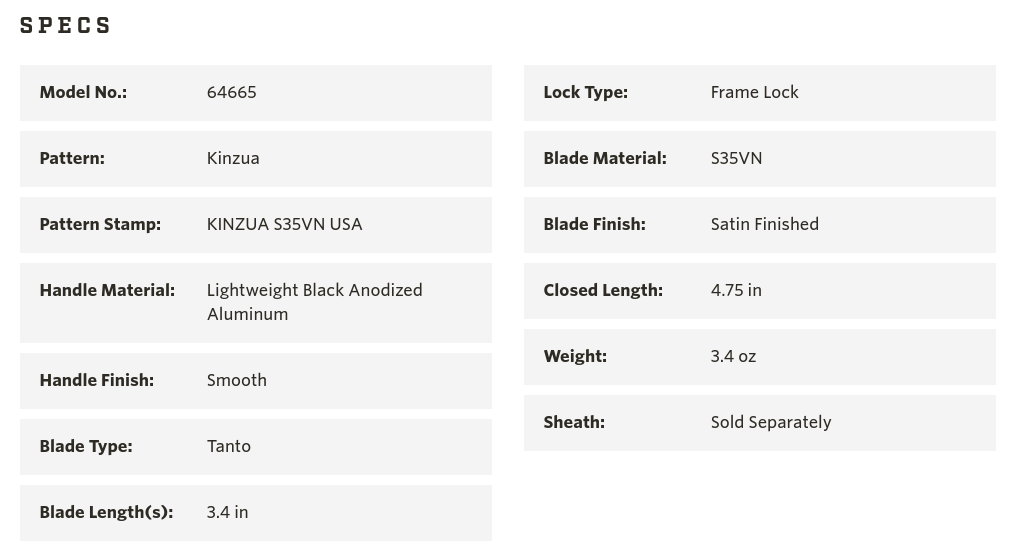1015x559 pixels.
Task: Select the S35VN blade material value
Action: point(737,159)
